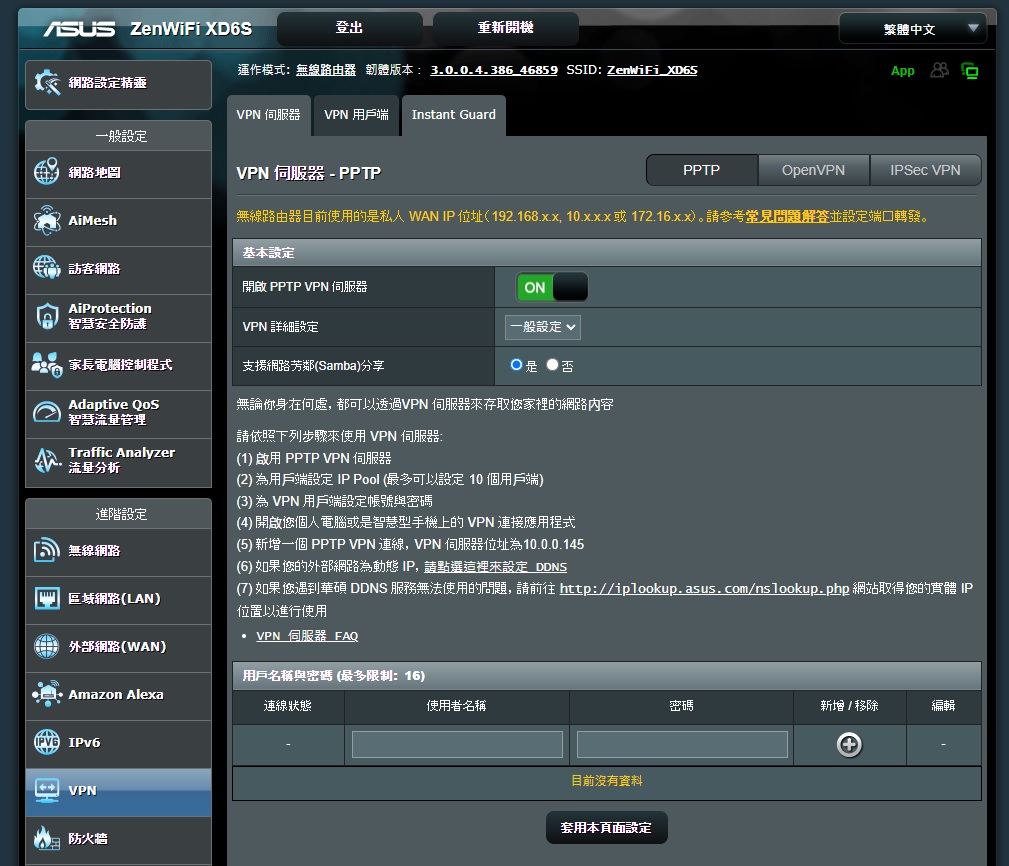Select 否 for Samba network sharing
The height and width of the screenshot is (866, 1009).
click(552, 365)
